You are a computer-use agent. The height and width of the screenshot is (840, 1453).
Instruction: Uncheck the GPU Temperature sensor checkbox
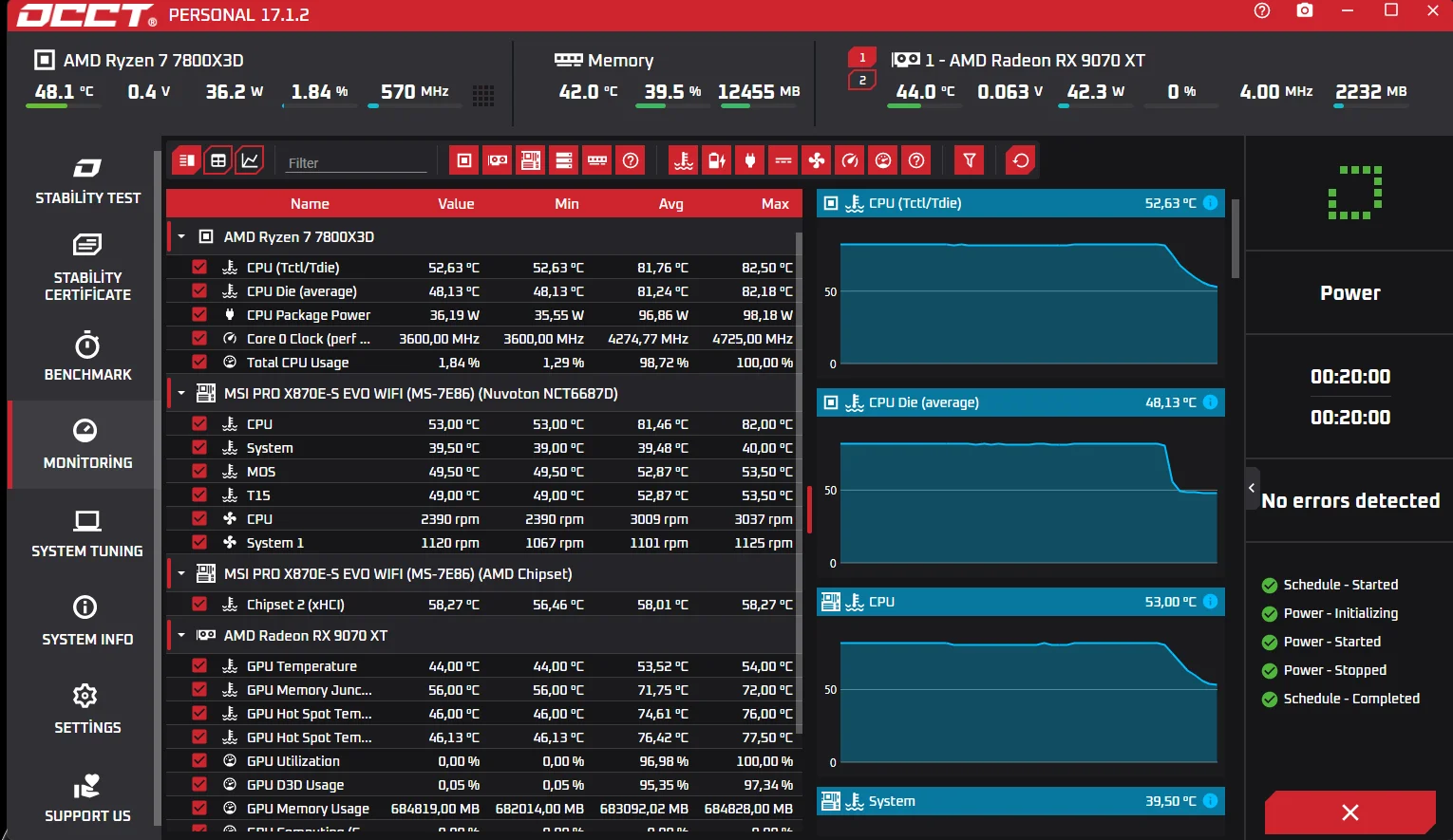point(199,665)
